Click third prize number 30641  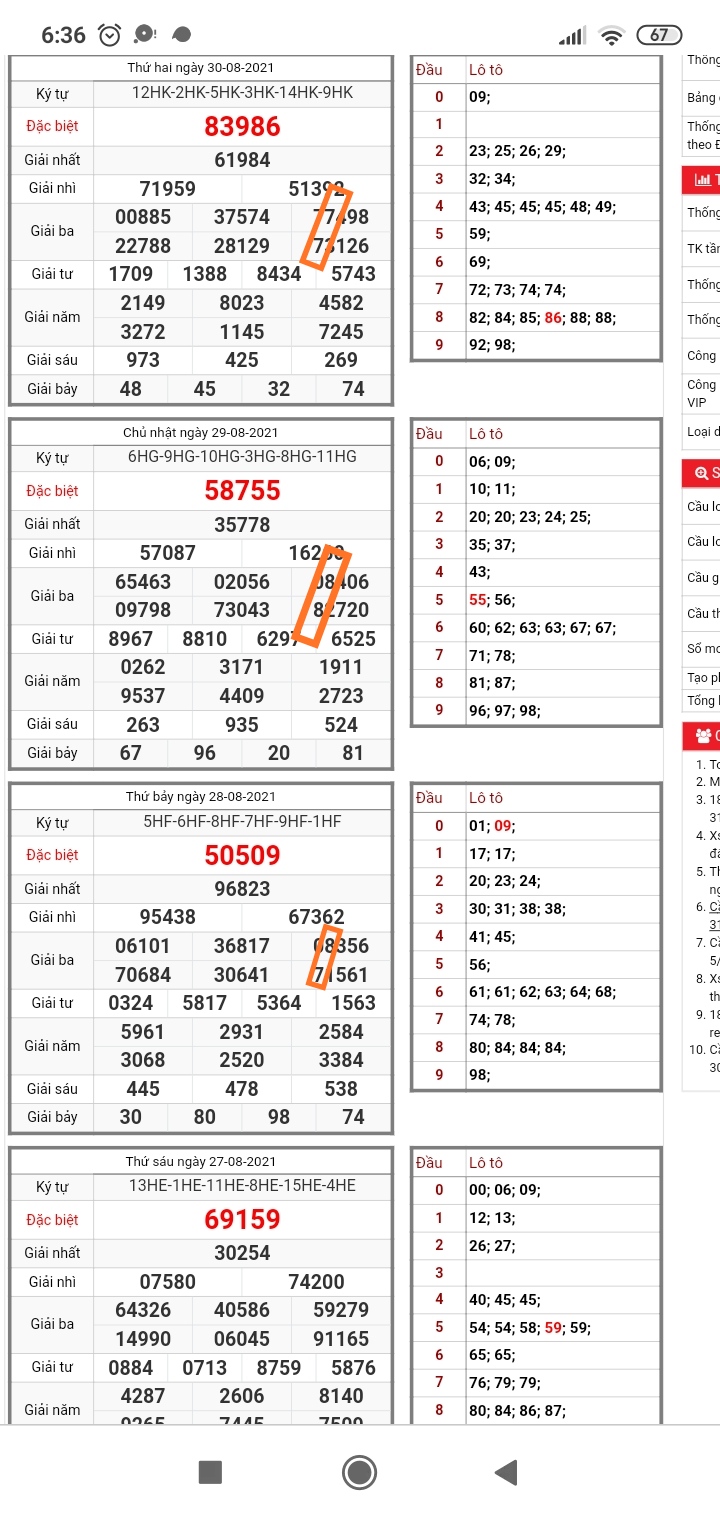242,975
